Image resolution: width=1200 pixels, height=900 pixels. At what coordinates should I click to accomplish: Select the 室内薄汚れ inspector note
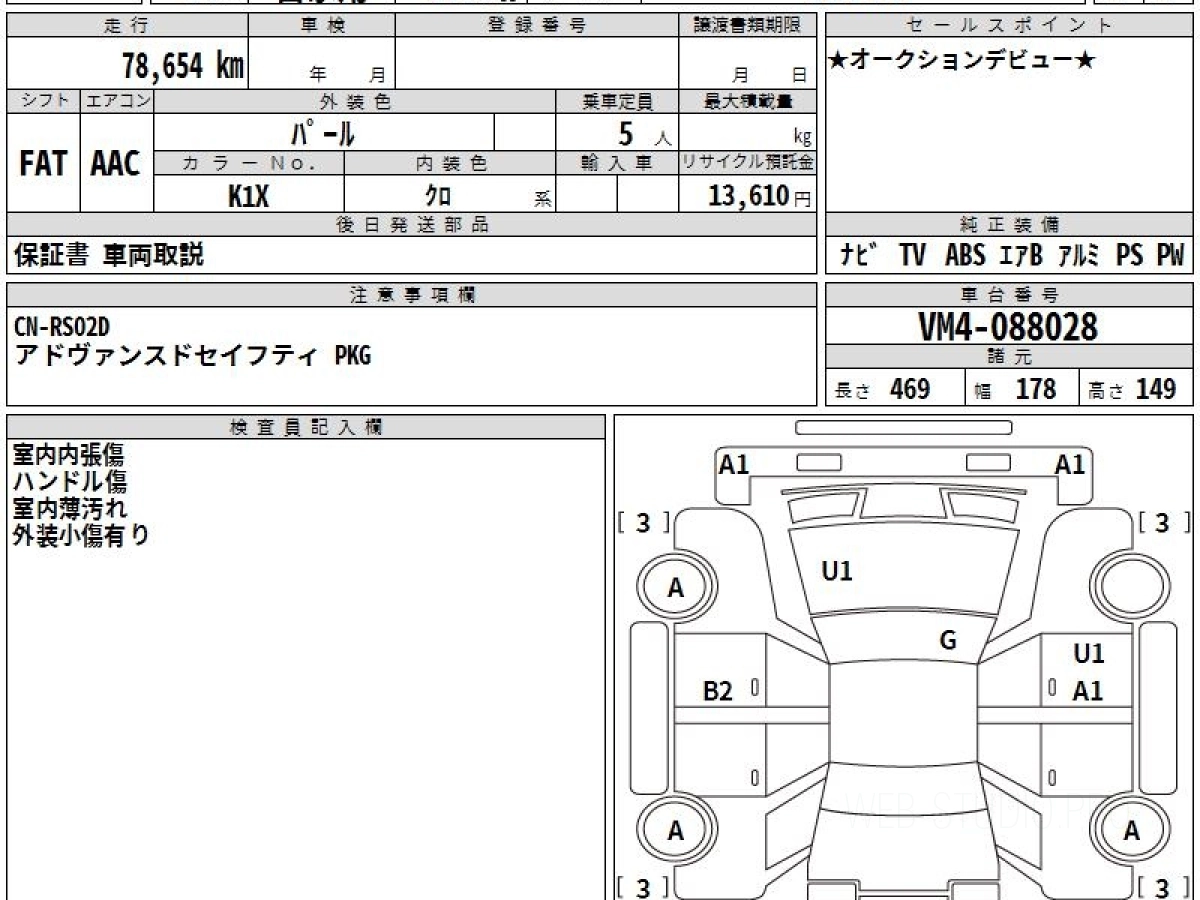69,508
